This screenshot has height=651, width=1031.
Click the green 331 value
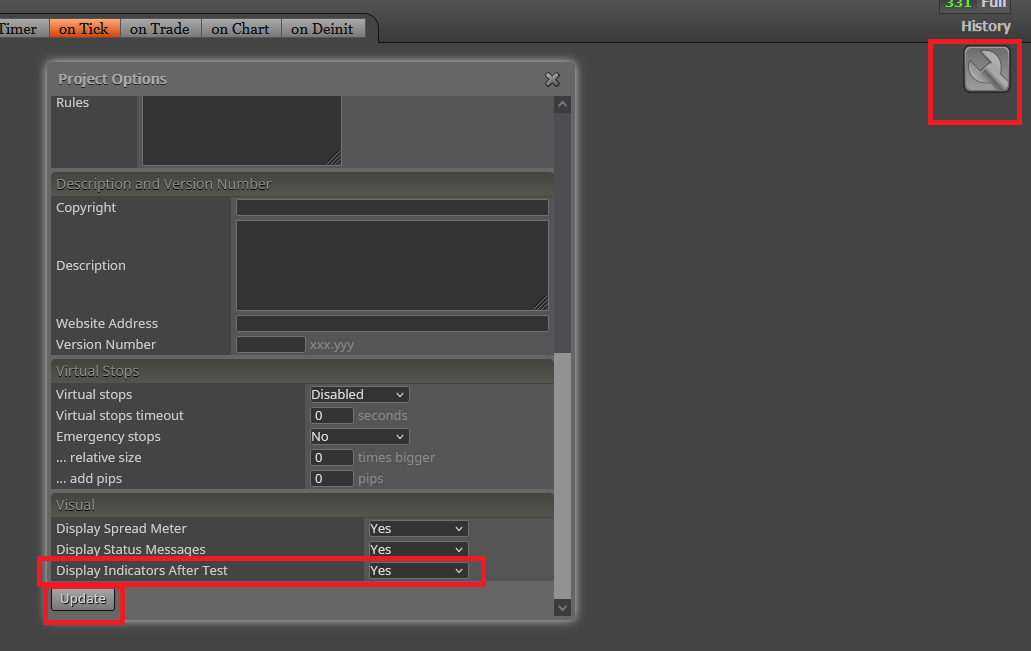pyautogui.click(x=958, y=4)
